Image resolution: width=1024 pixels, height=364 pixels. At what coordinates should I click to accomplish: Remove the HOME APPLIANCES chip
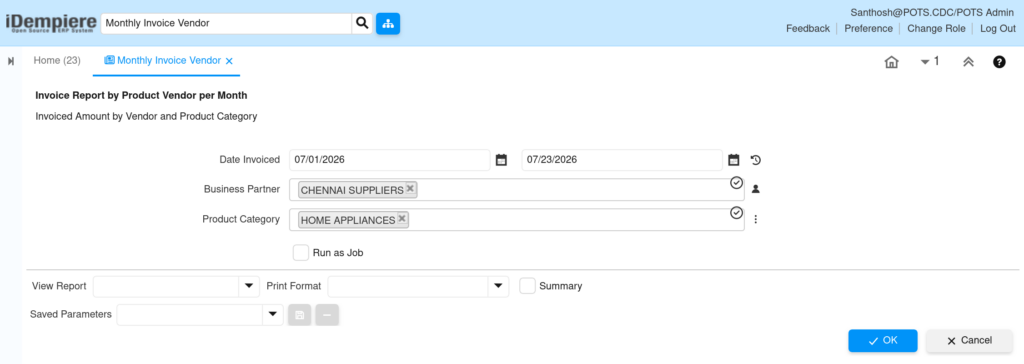coord(402,218)
